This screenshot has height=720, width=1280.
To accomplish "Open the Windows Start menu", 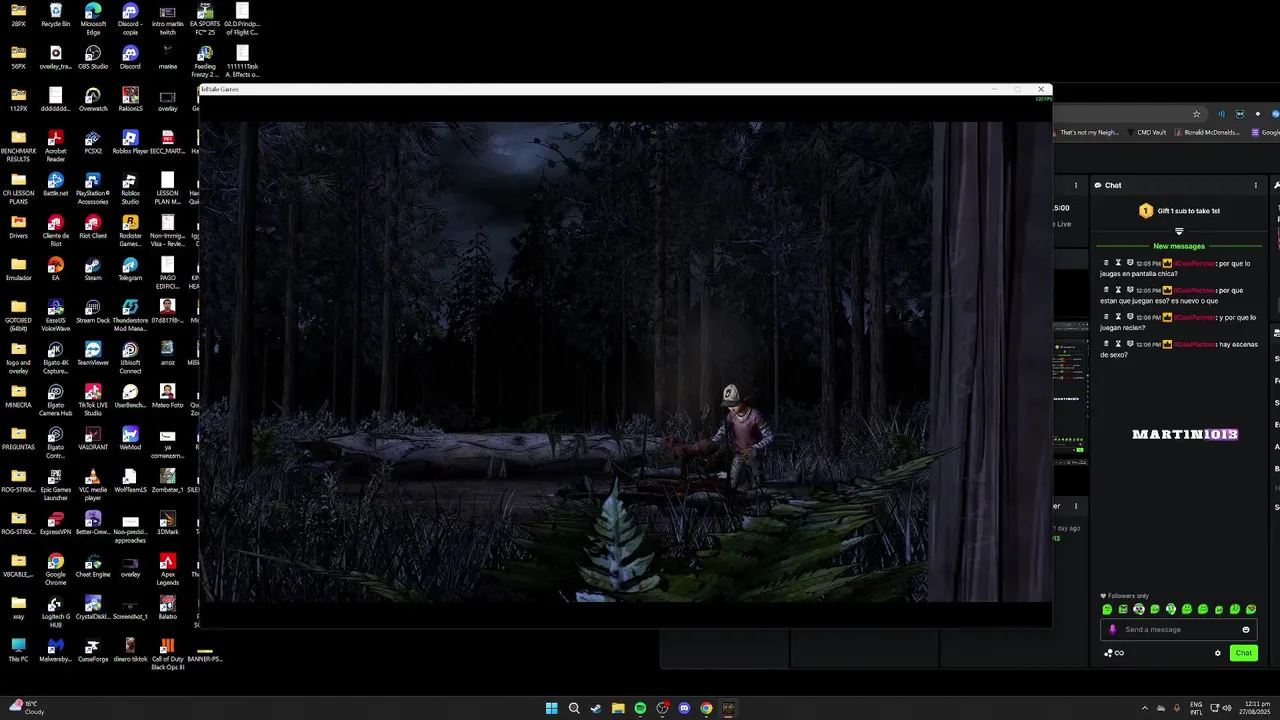I will click(x=551, y=708).
